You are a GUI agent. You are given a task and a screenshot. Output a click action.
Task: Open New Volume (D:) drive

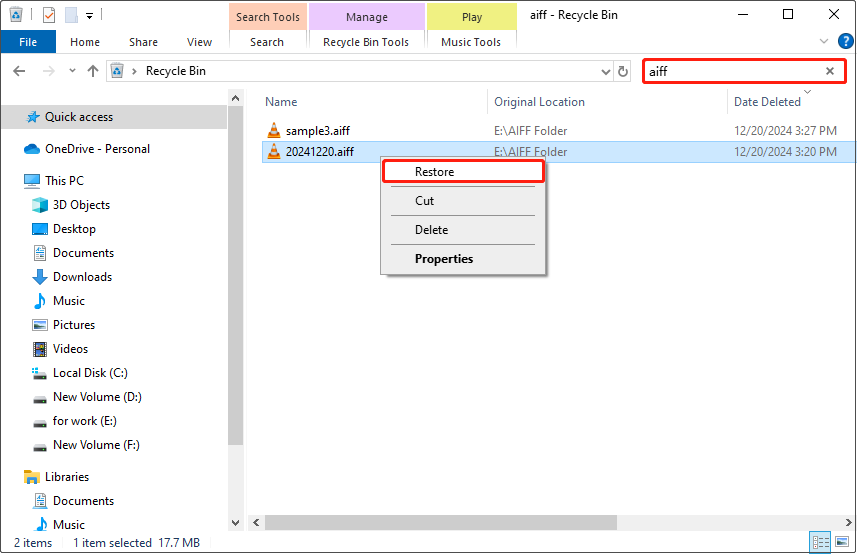[97, 397]
